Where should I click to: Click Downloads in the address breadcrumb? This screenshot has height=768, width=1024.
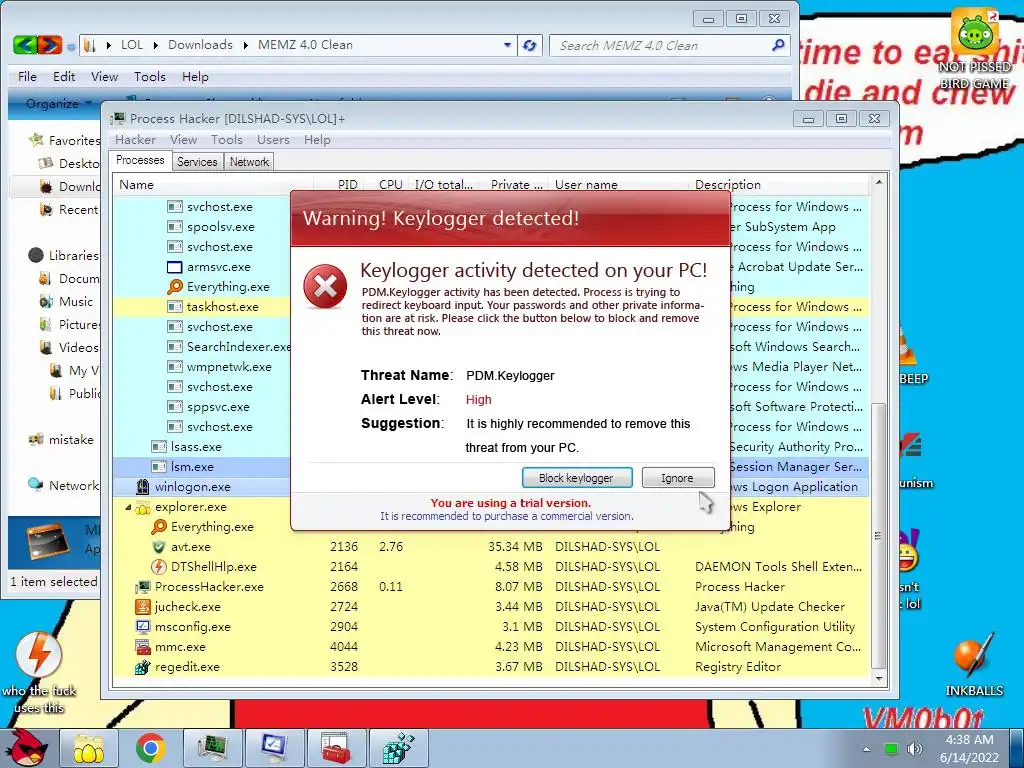pyautogui.click(x=200, y=44)
